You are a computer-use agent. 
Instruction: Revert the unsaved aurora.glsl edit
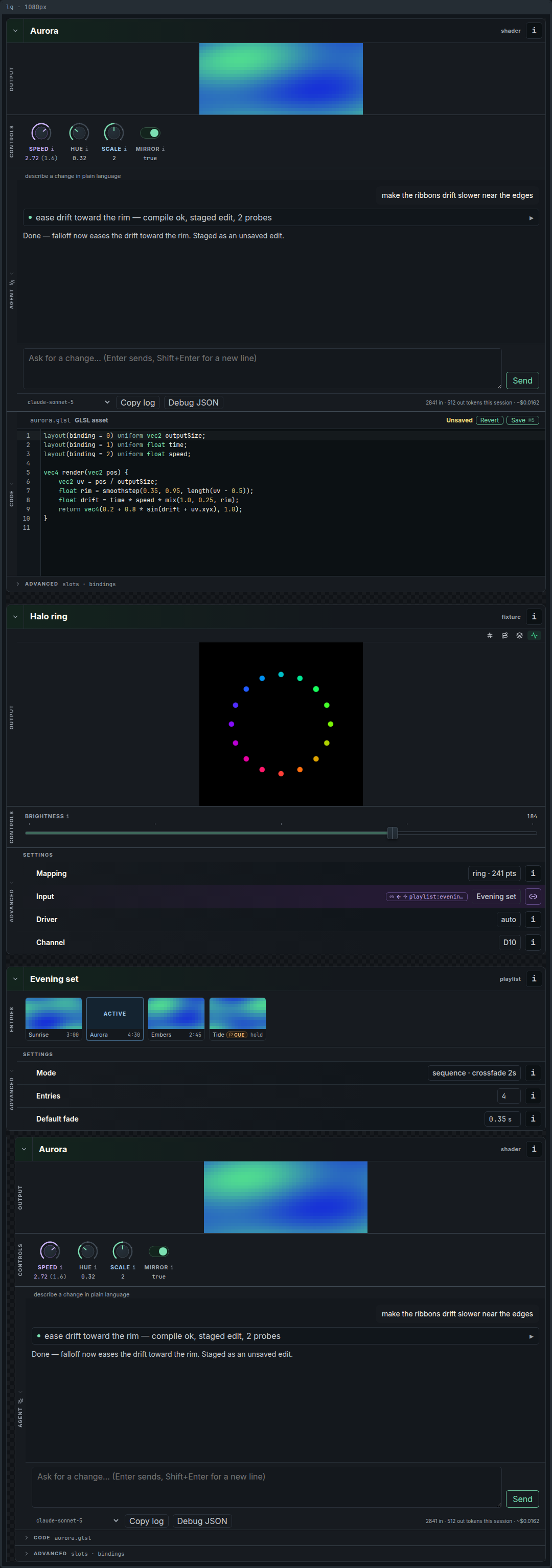pyautogui.click(x=489, y=420)
